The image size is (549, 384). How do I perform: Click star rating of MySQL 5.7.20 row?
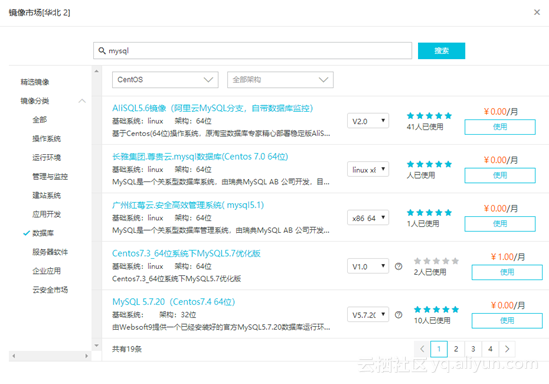(x=436, y=309)
